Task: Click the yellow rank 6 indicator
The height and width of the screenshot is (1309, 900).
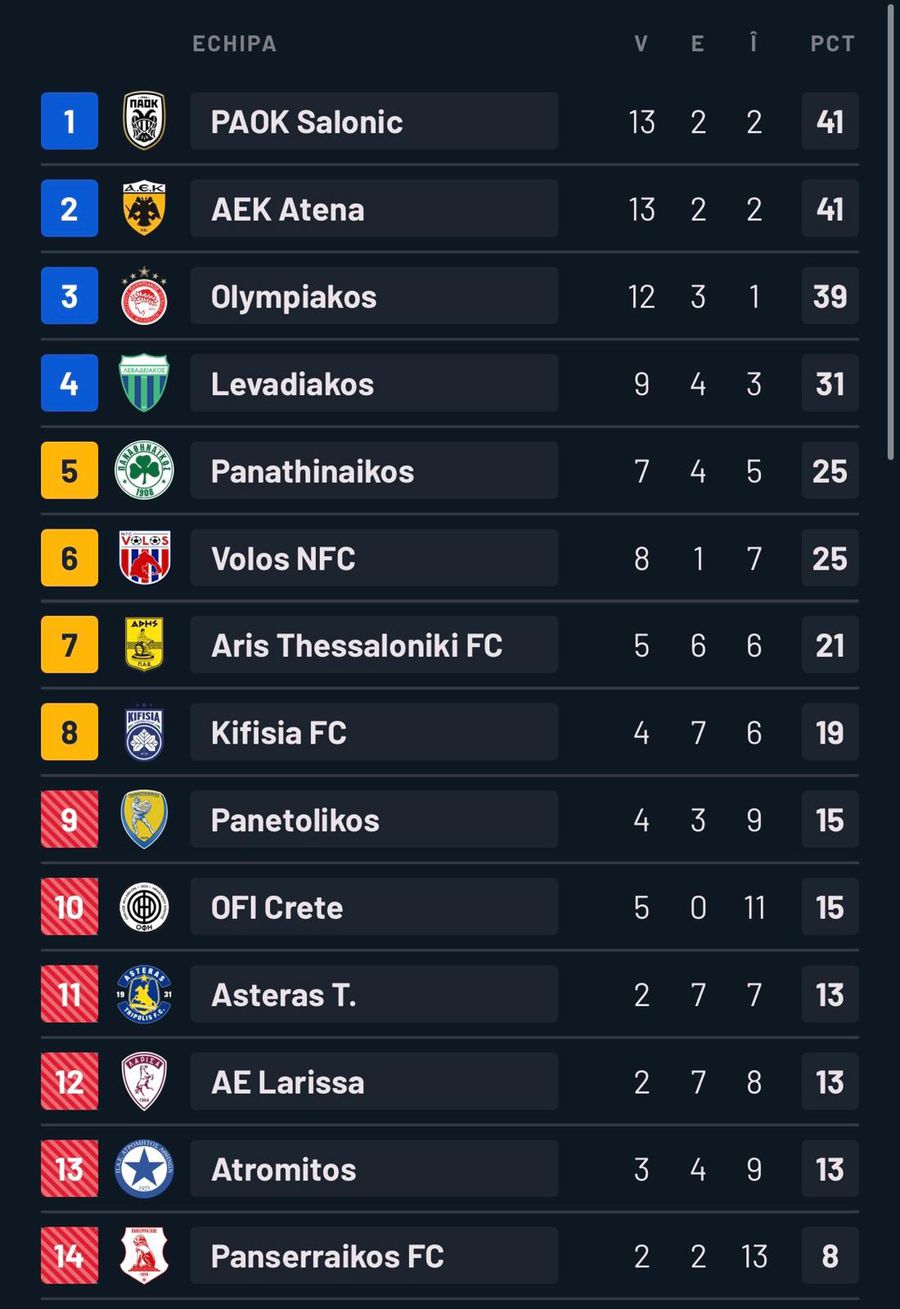Action: click(66, 557)
